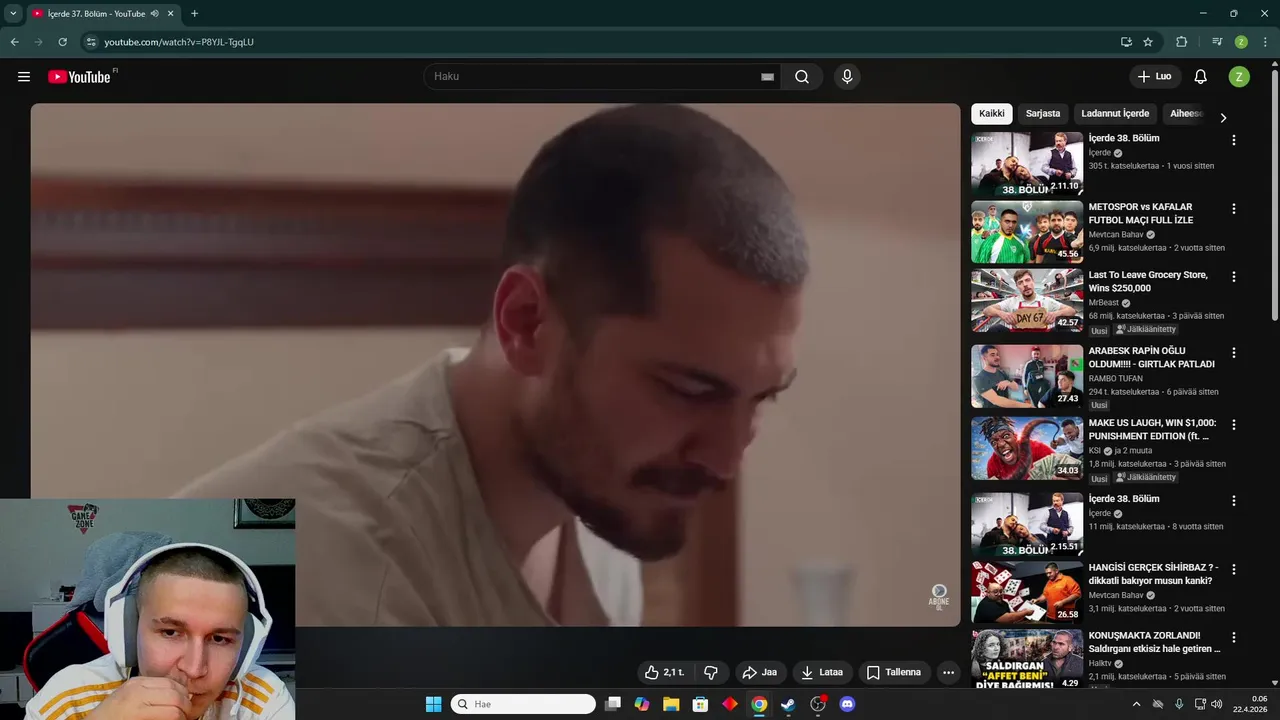
Task: Click the magnifier search button
Action: [x=802, y=77]
